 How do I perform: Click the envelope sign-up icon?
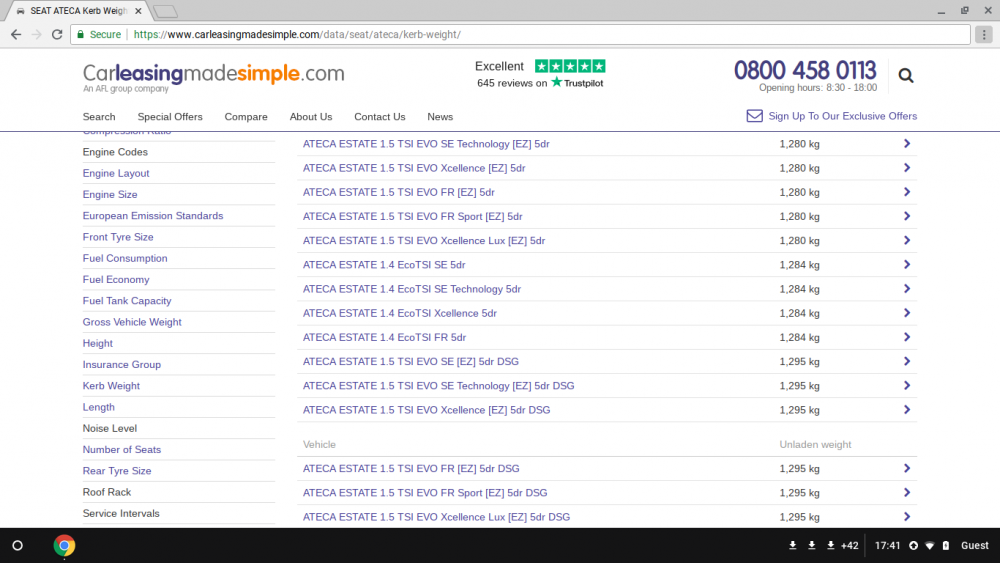click(x=754, y=116)
